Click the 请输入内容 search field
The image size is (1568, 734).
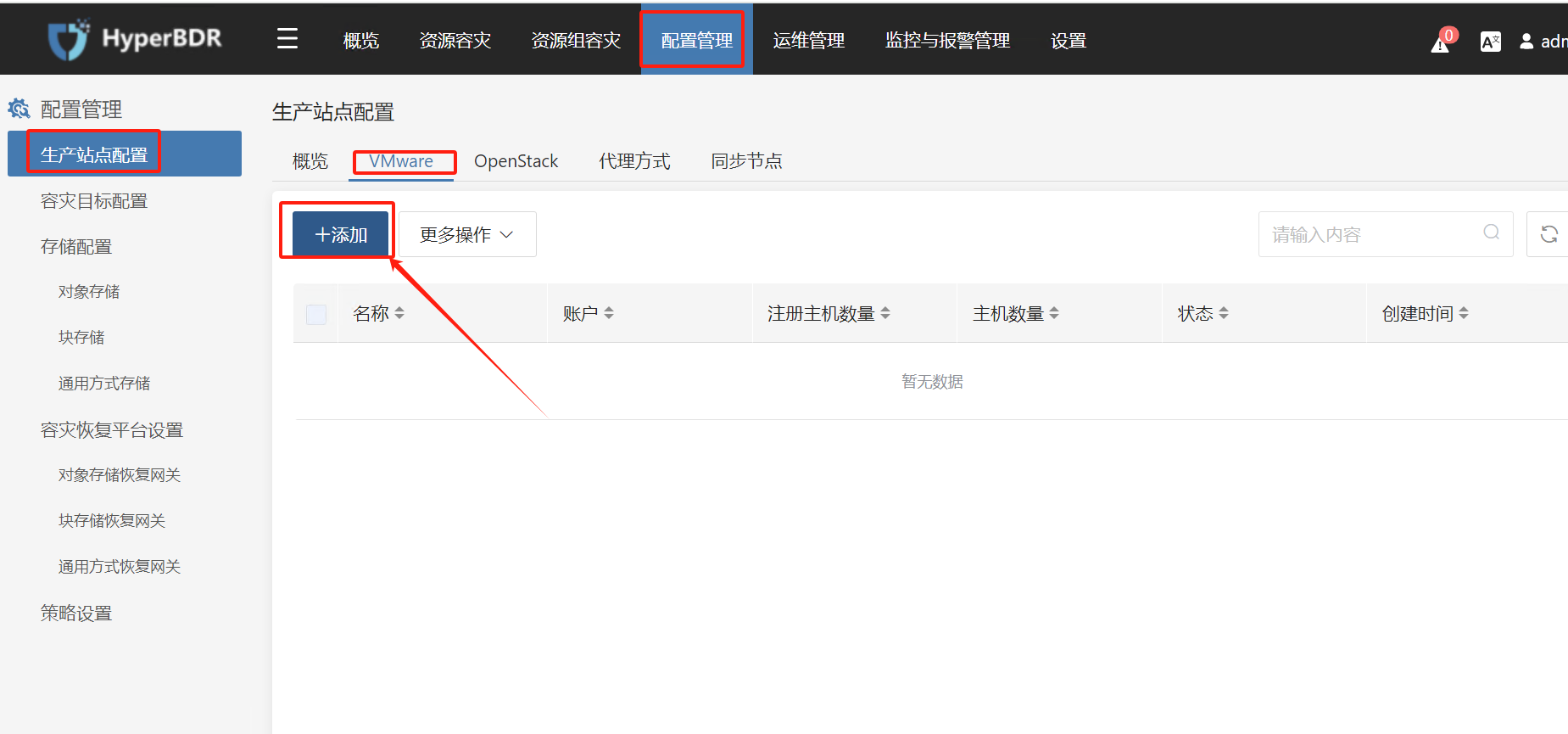tap(1385, 234)
